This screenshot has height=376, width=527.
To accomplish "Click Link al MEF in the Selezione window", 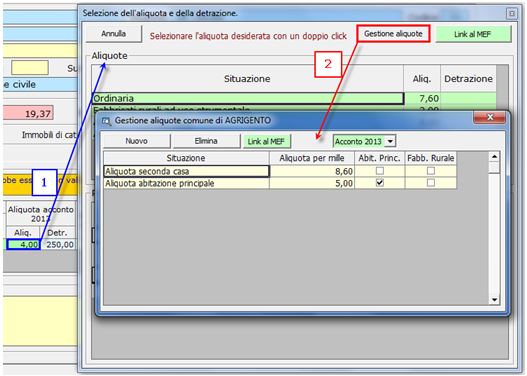I will [x=473, y=34].
